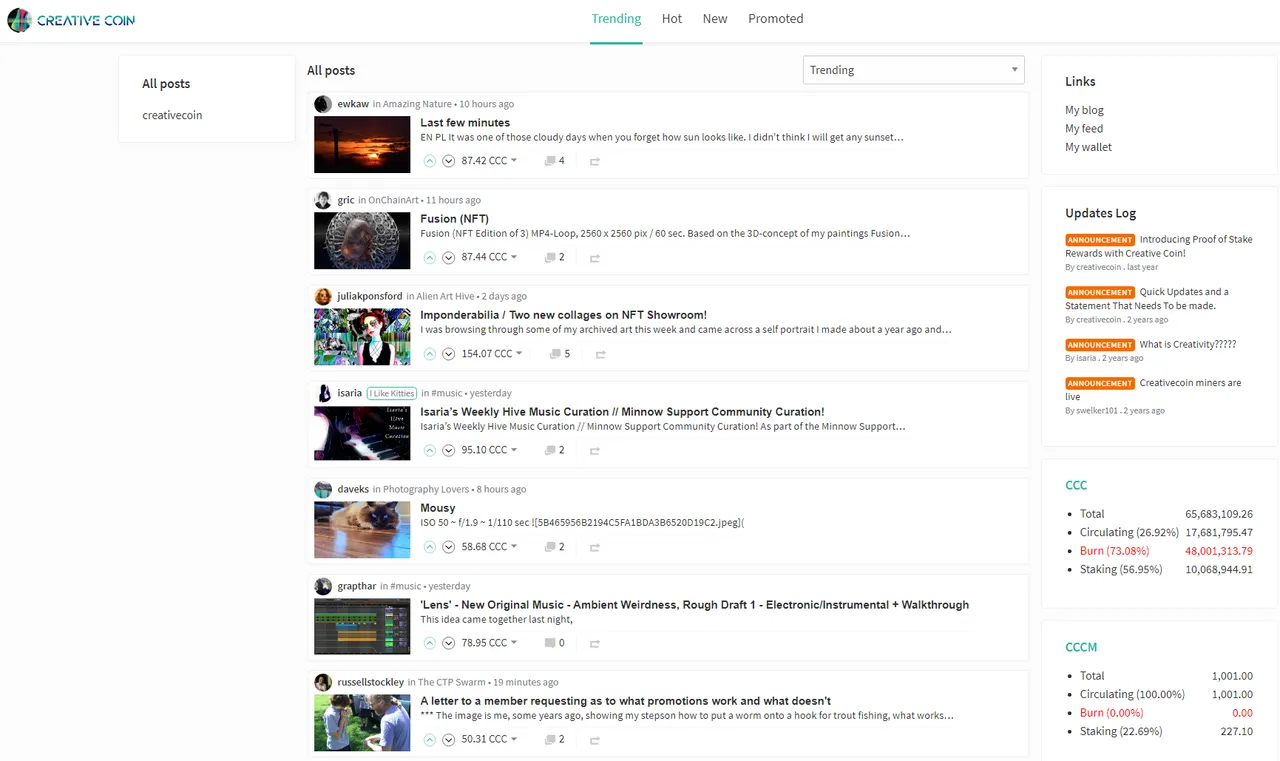Image resolution: width=1280 pixels, height=761 pixels.
Task: Click gric's avatar picture
Action: [323, 200]
